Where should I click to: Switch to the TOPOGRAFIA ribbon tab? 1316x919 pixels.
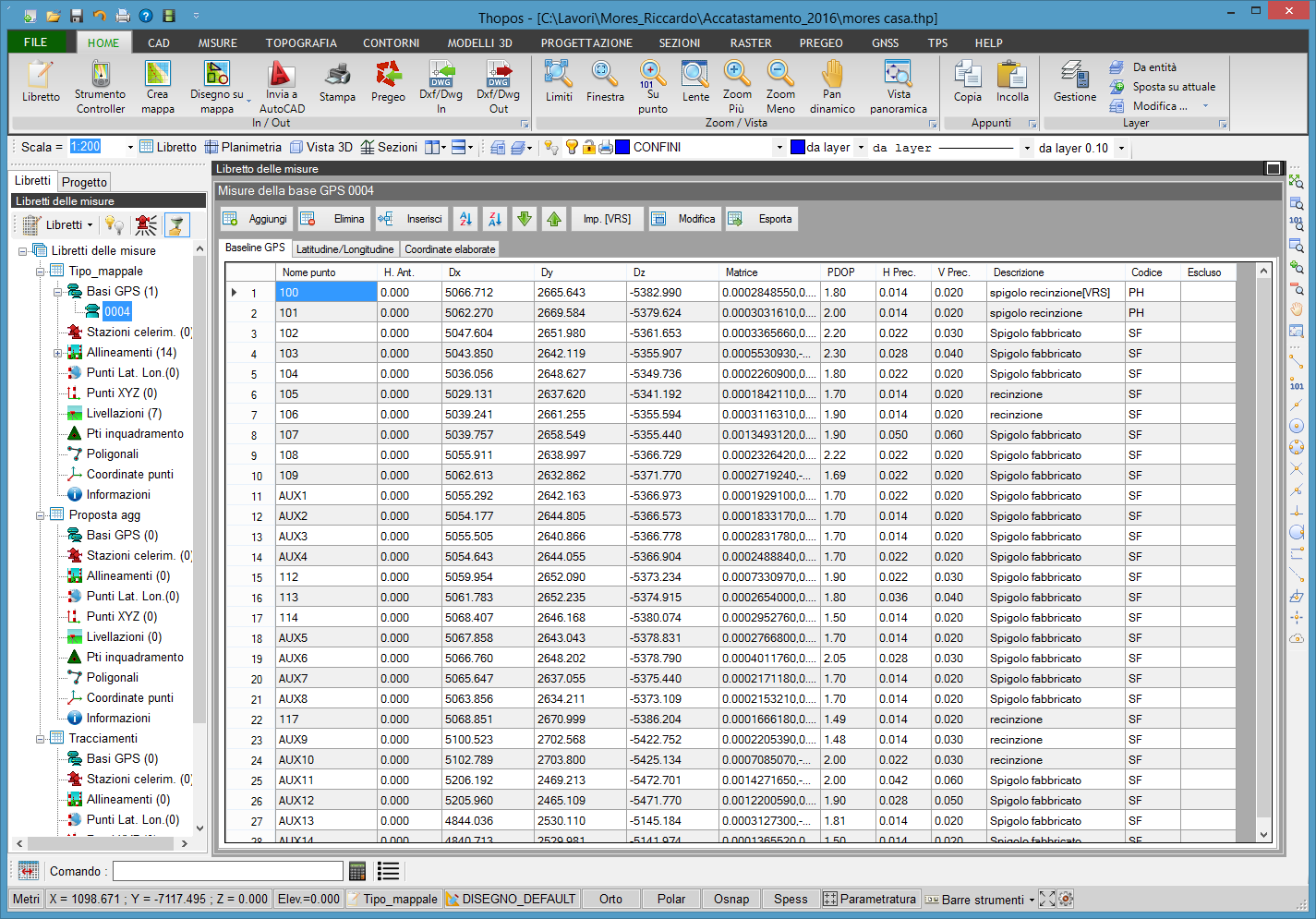(x=301, y=42)
